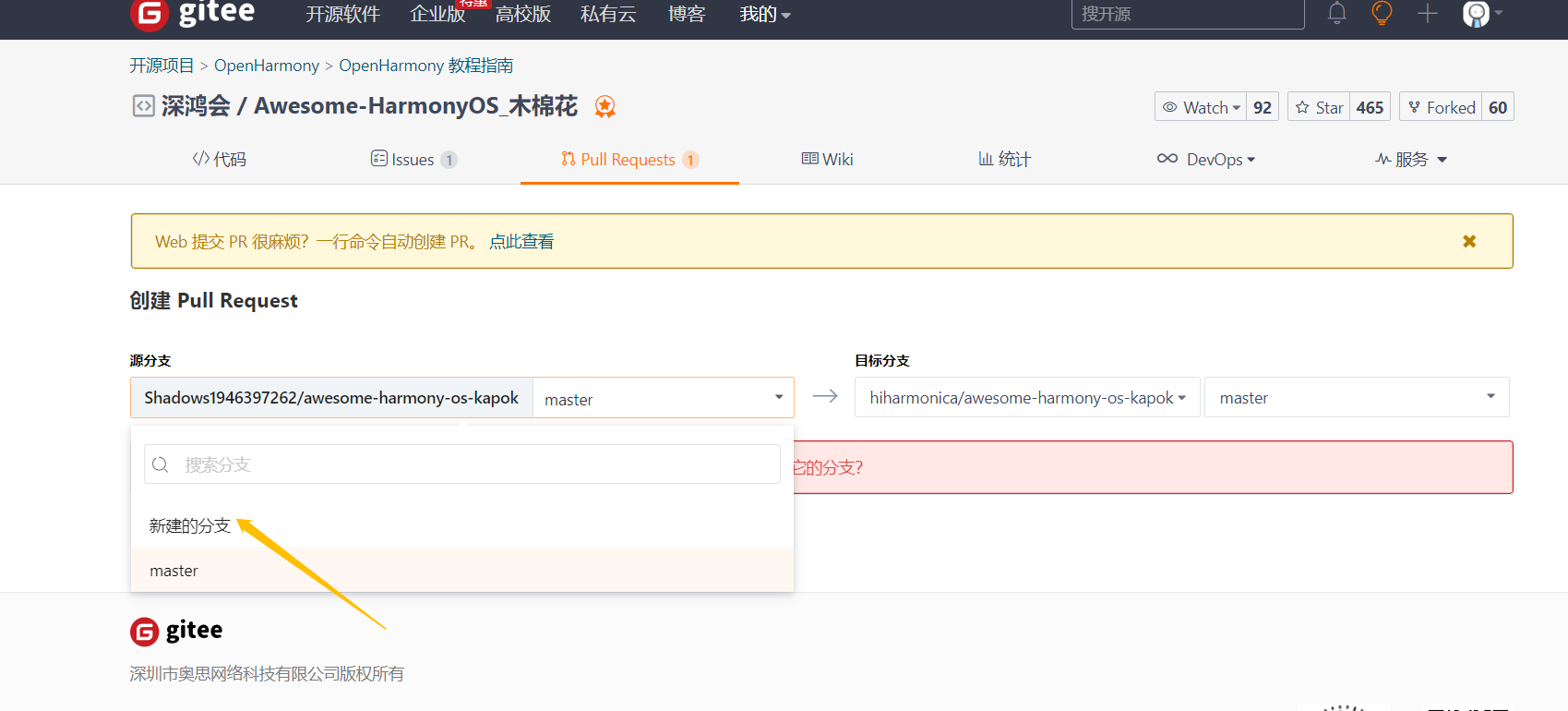Click the OpenHarmony 教程指南 breadcrumb link
Image resolution: width=1568 pixels, height=711 pixels.
[426, 66]
